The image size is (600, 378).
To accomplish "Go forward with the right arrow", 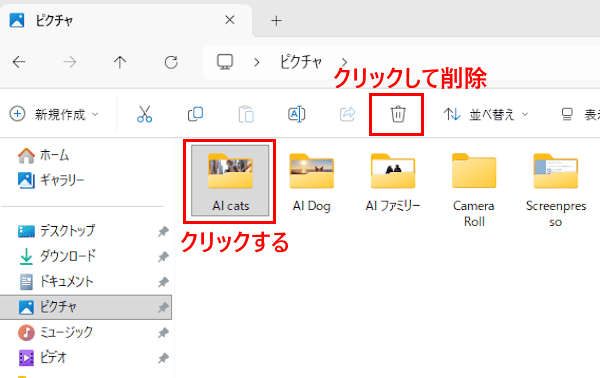I will (69, 62).
